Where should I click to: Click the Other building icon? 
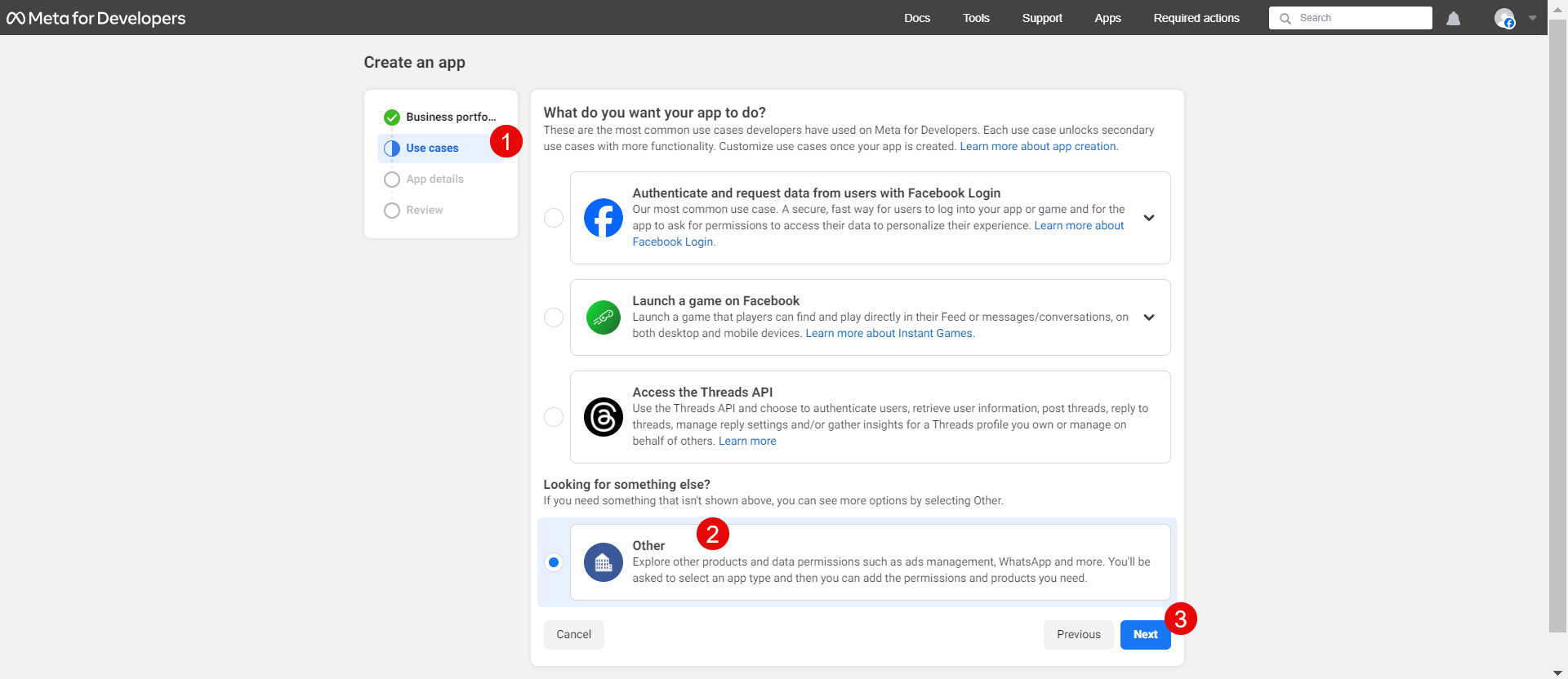click(604, 562)
